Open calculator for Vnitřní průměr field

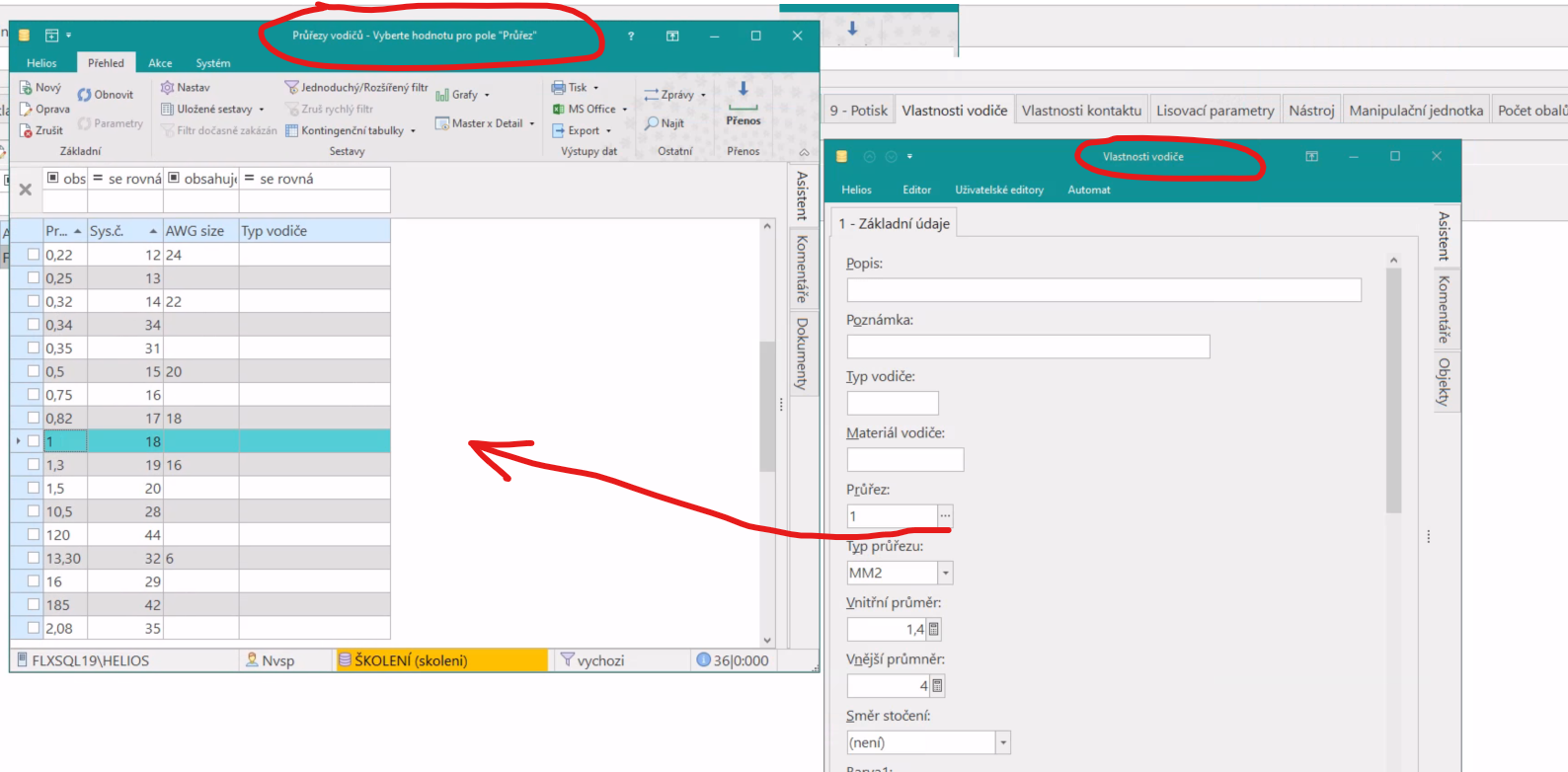(x=934, y=629)
